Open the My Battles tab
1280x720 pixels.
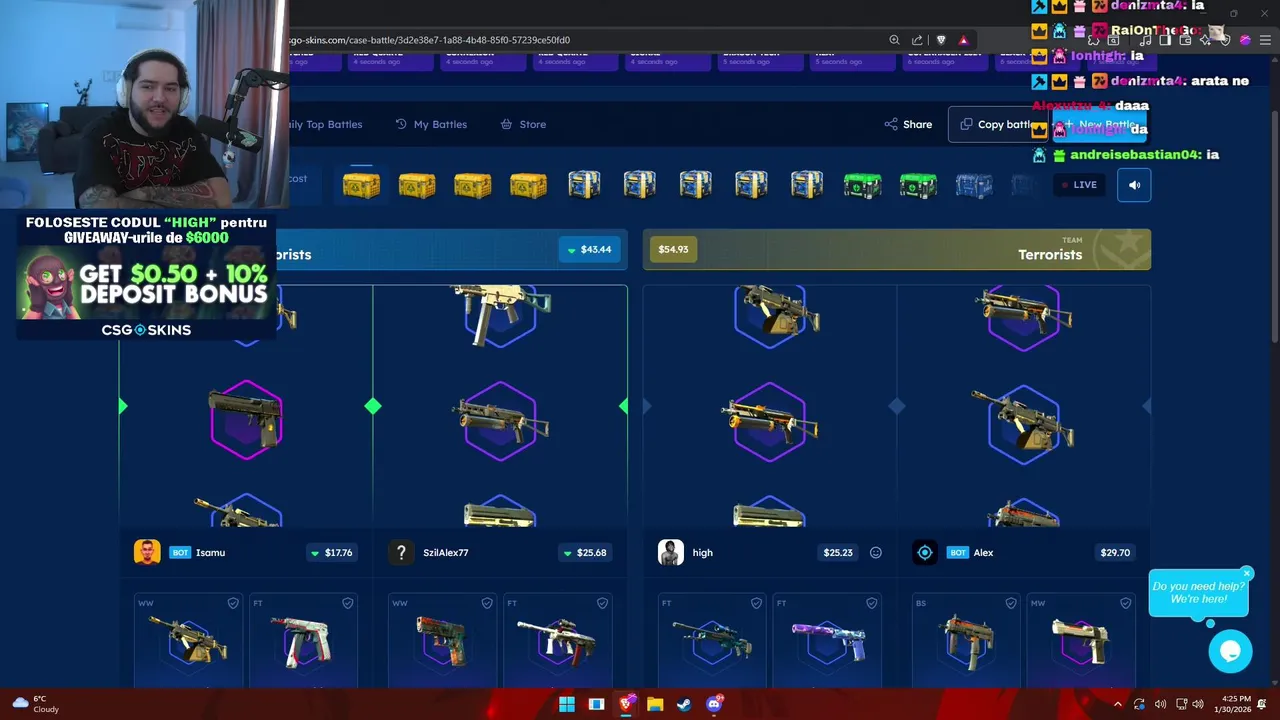tap(431, 124)
